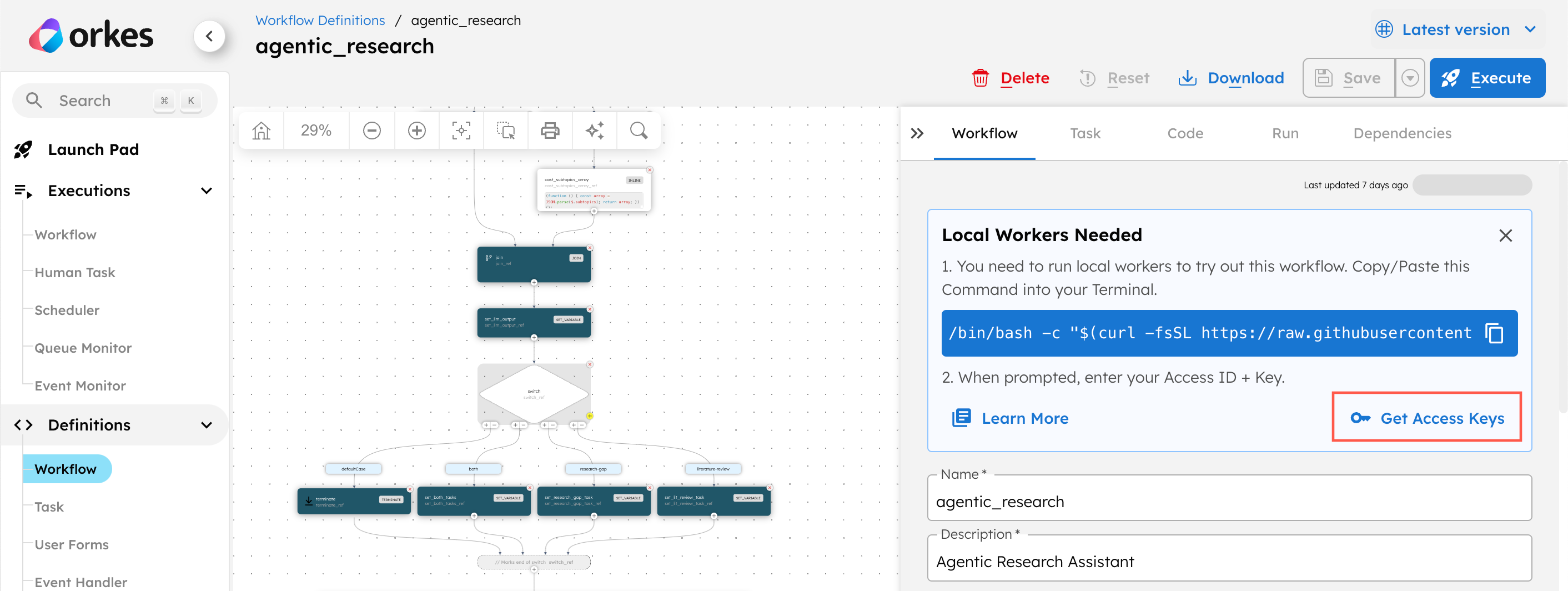Collapse the Executions section chevron
The image size is (1568, 591).
[207, 191]
